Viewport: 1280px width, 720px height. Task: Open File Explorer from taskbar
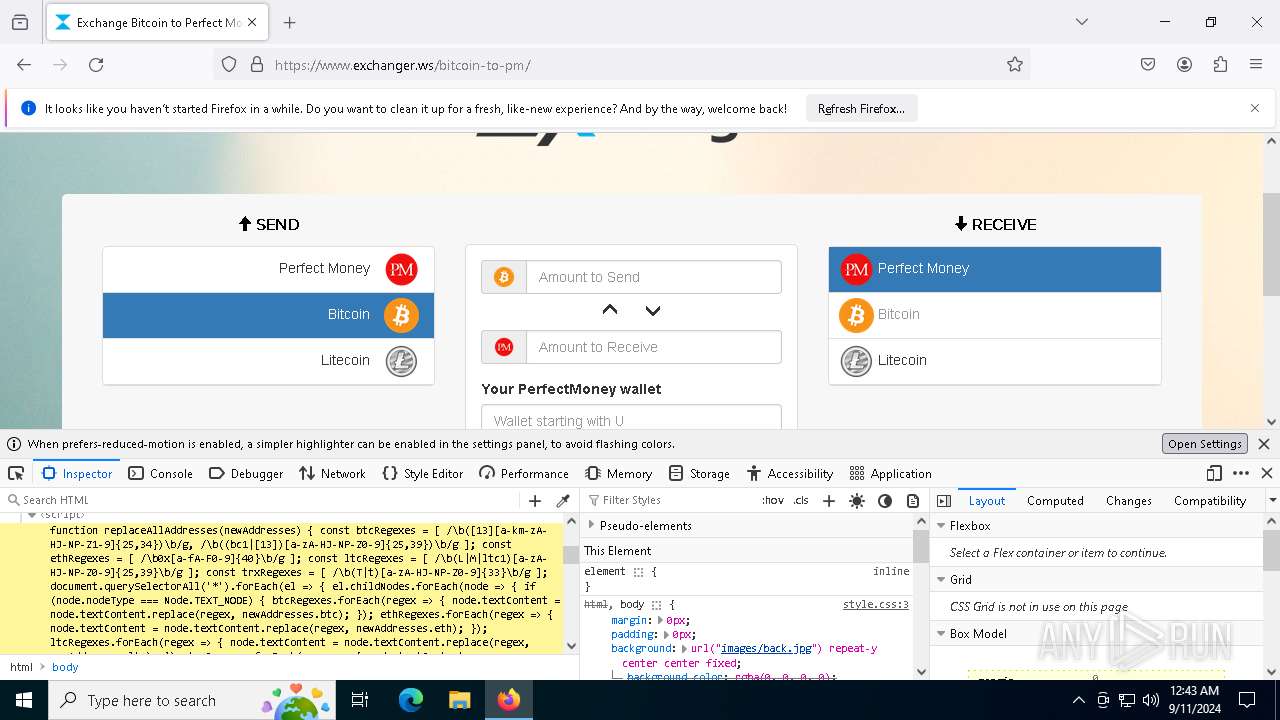tap(459, 700)
